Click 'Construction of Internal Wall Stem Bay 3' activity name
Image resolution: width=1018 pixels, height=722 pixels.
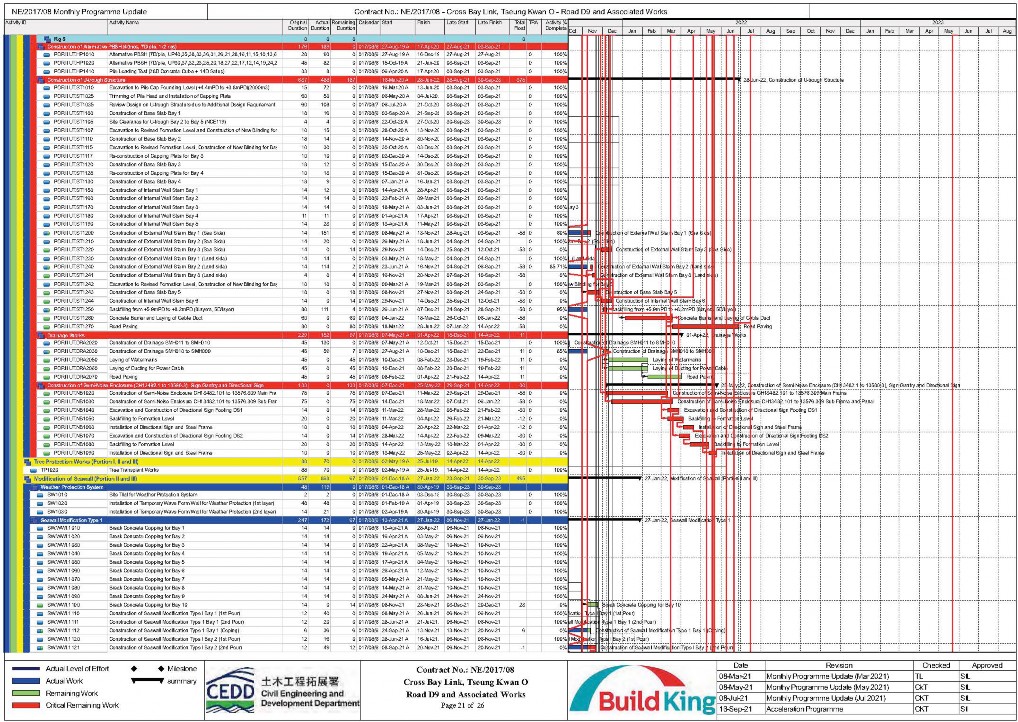point(153,206)
